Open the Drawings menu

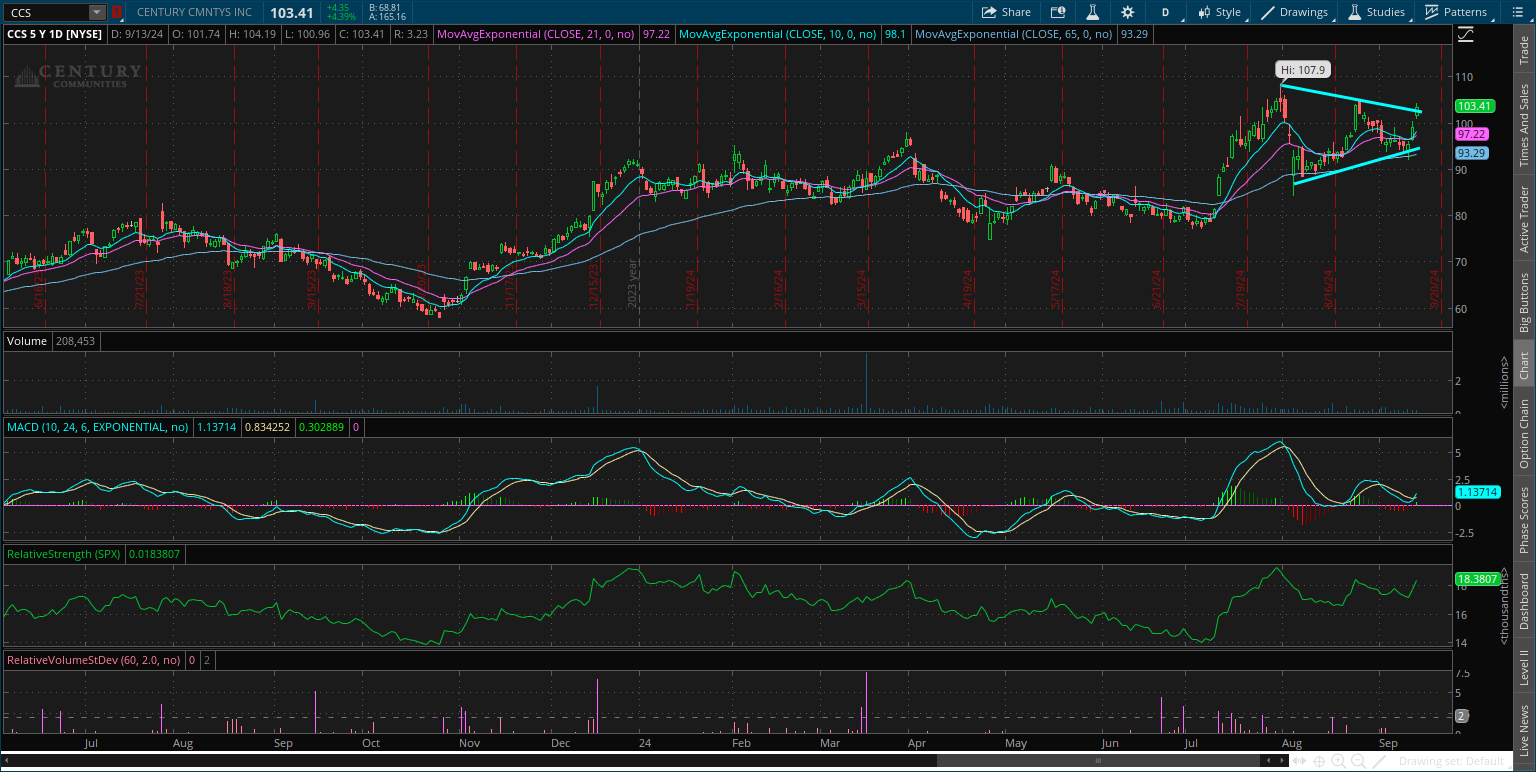pos(1294,12)
